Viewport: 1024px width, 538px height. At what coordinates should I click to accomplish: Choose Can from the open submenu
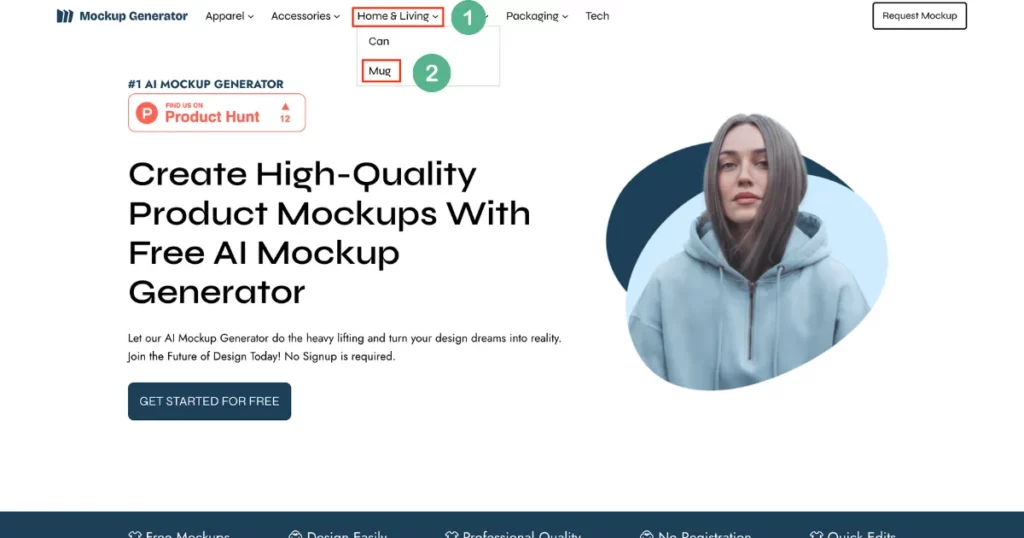coord(379,42)
